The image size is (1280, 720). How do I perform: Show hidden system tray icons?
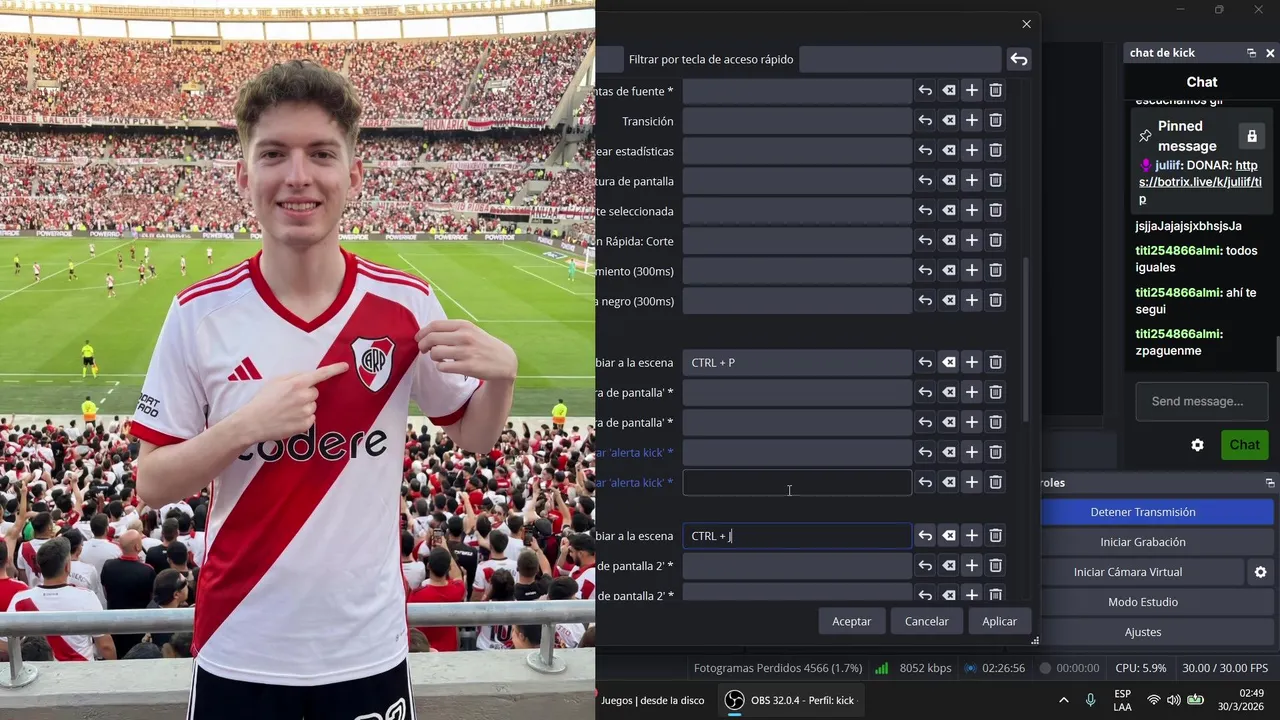[x=1063, y=700]
